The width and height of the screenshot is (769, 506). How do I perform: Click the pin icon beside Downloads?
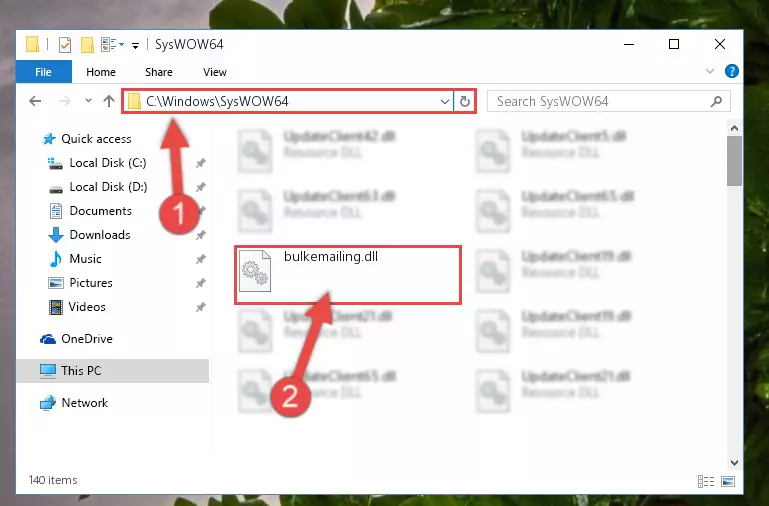click(x=201, y=235)
